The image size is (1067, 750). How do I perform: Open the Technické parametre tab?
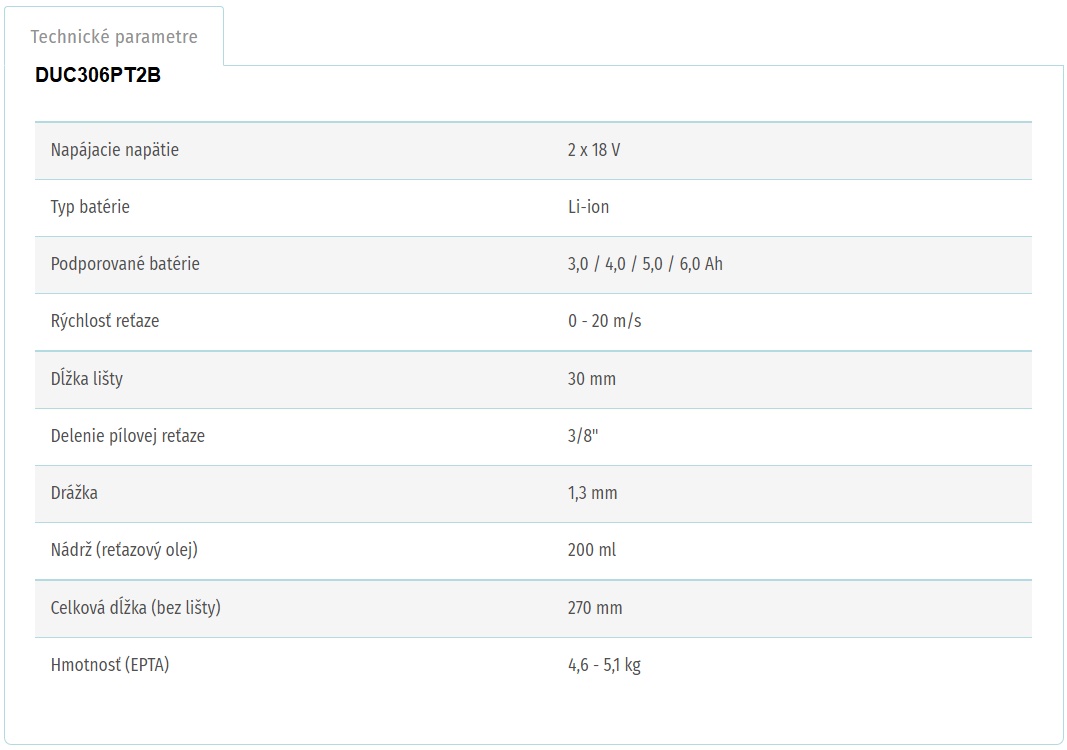click(x=114, y=37)
